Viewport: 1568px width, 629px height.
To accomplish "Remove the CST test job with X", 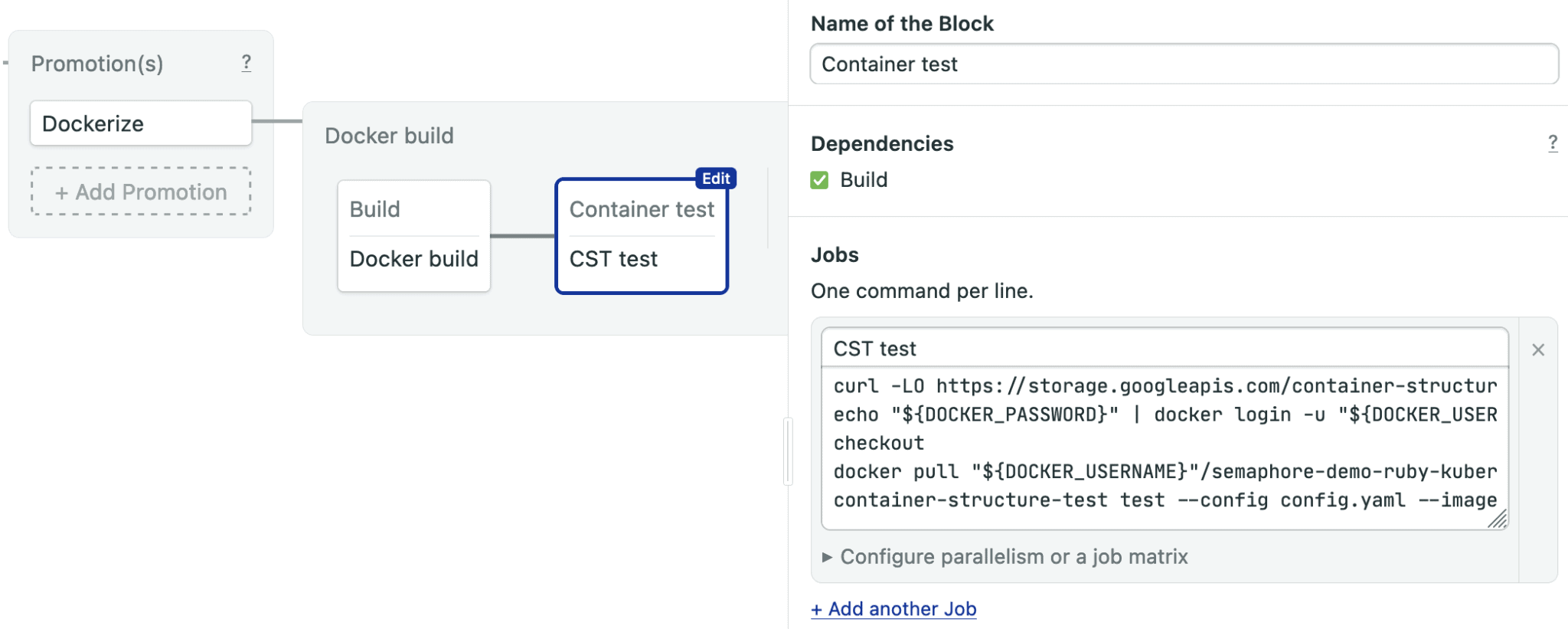I will 1538,350.
